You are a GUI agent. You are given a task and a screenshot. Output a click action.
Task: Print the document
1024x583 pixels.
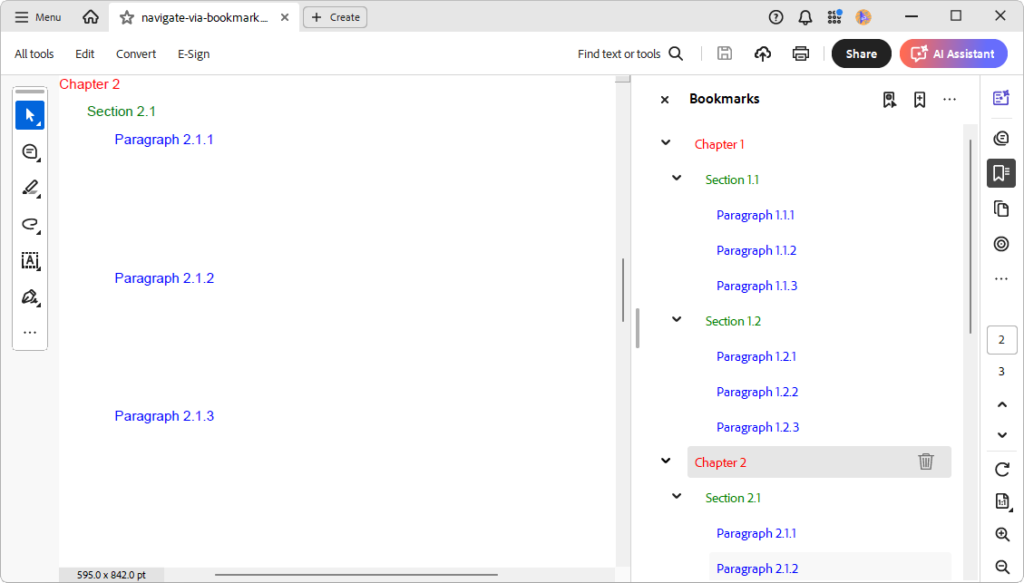pos(800,53)
